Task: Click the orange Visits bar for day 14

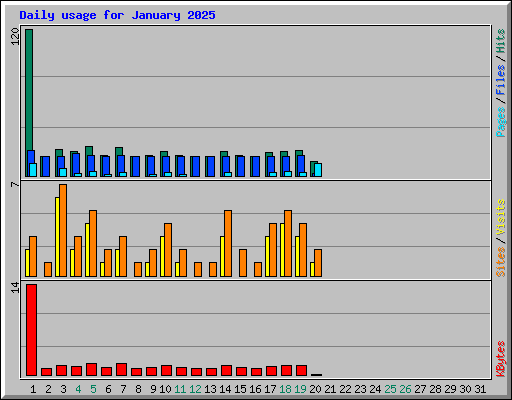Action: (228, 243)
